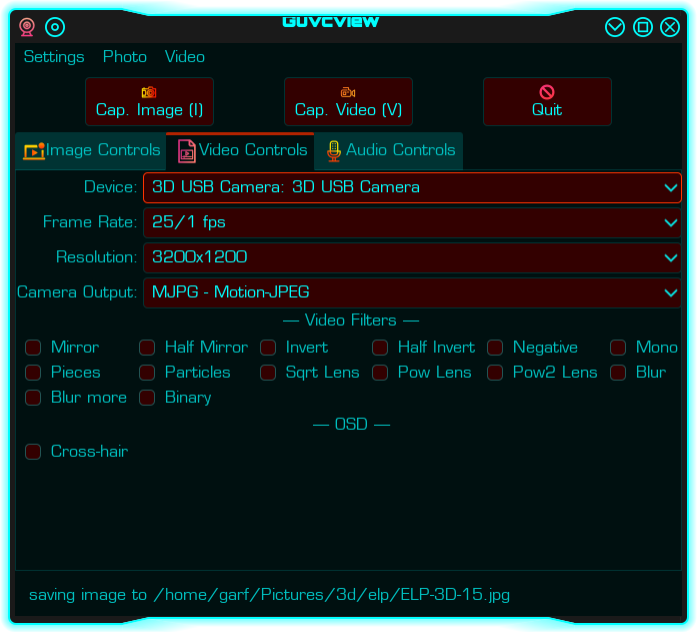697x632 pixels.
Task: Check the Invert filter
Action: pyautogui.click(x=268, y=348)
